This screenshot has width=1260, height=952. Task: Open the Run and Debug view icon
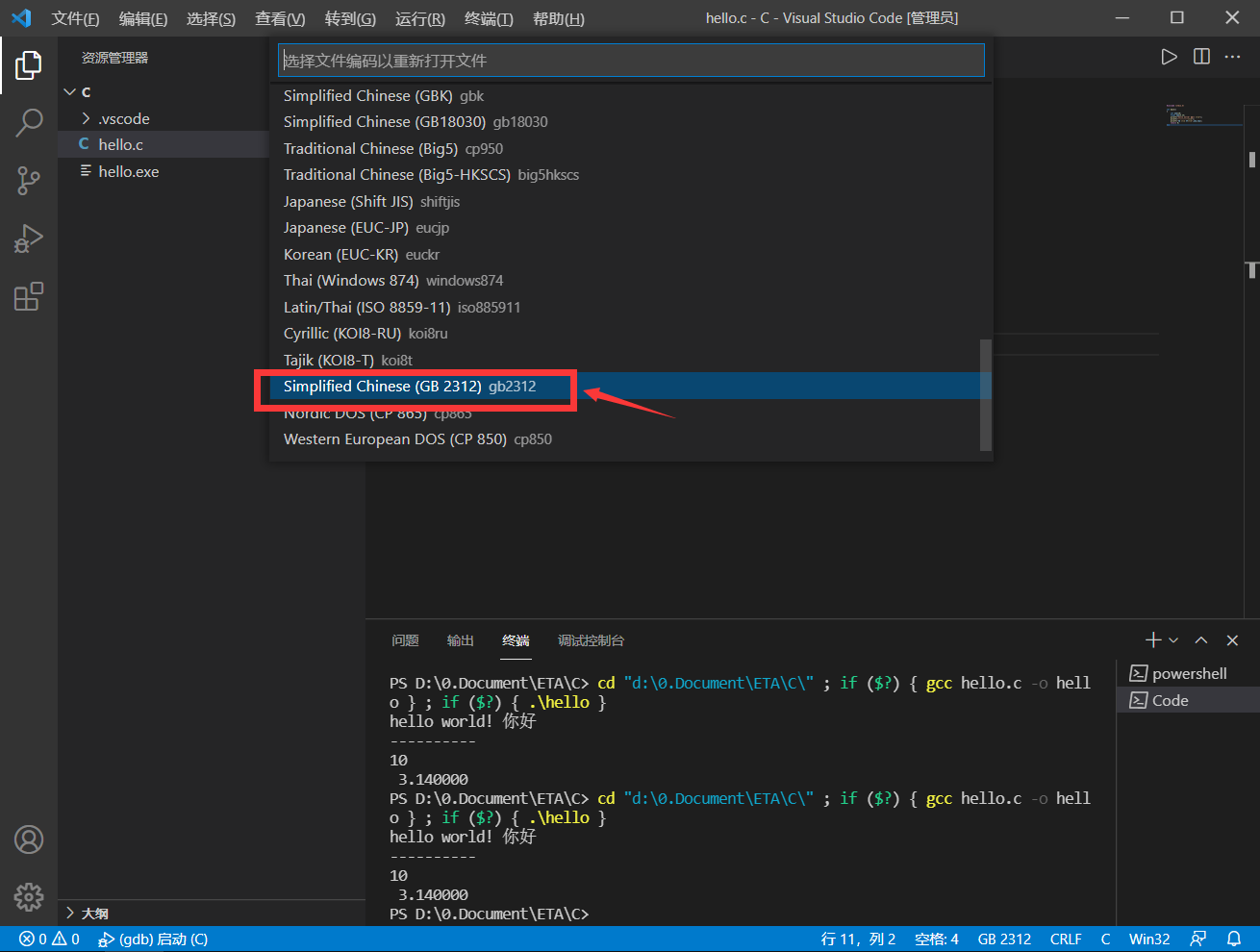(29, 238)
